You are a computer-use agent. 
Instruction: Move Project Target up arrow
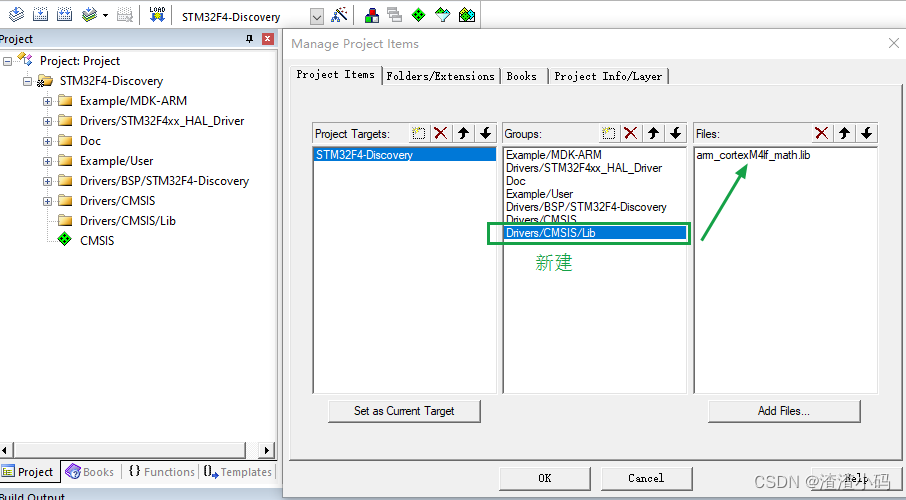click(463, 134)
